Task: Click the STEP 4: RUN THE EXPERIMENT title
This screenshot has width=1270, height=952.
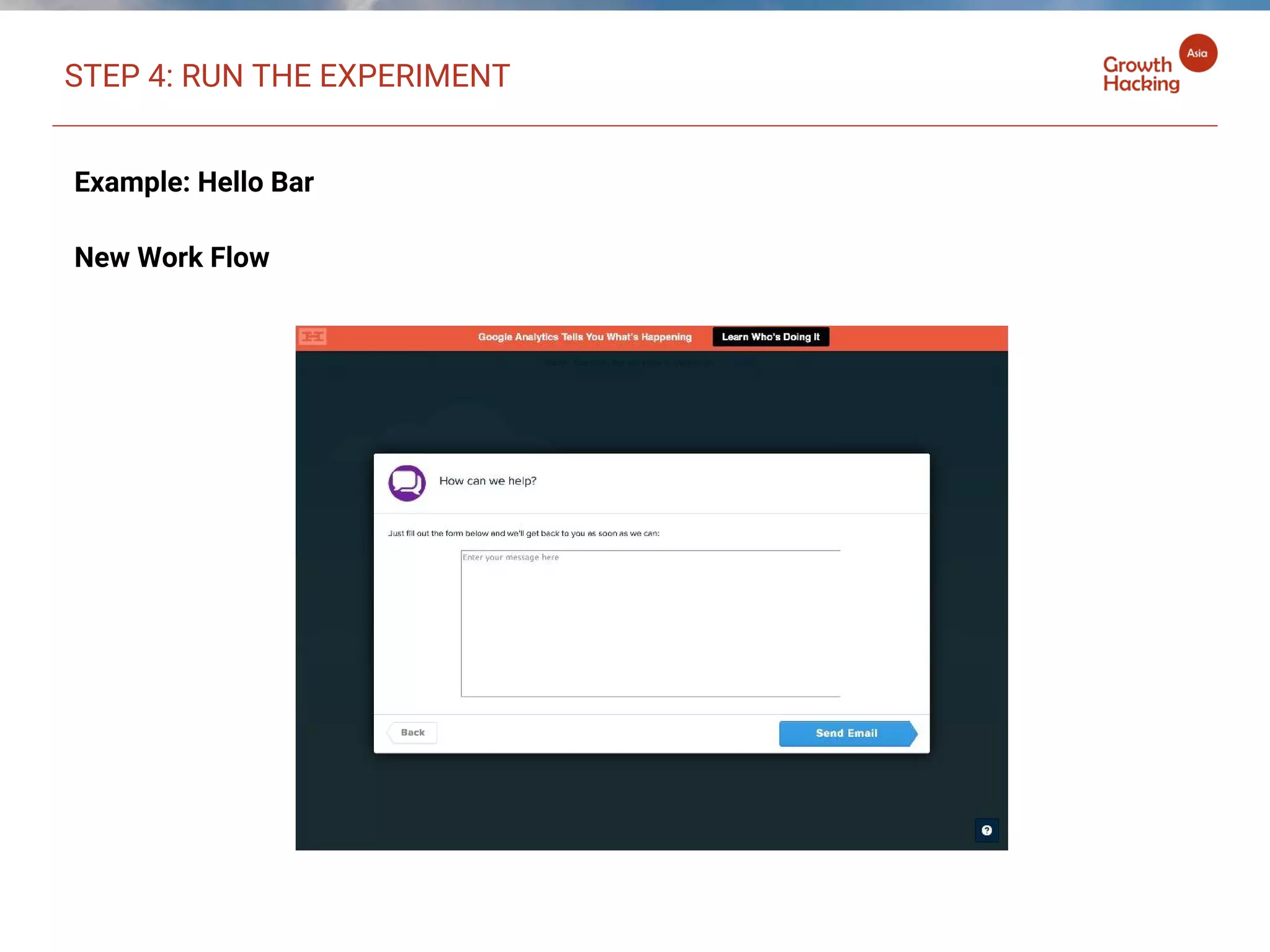Action: click(287, 76)
